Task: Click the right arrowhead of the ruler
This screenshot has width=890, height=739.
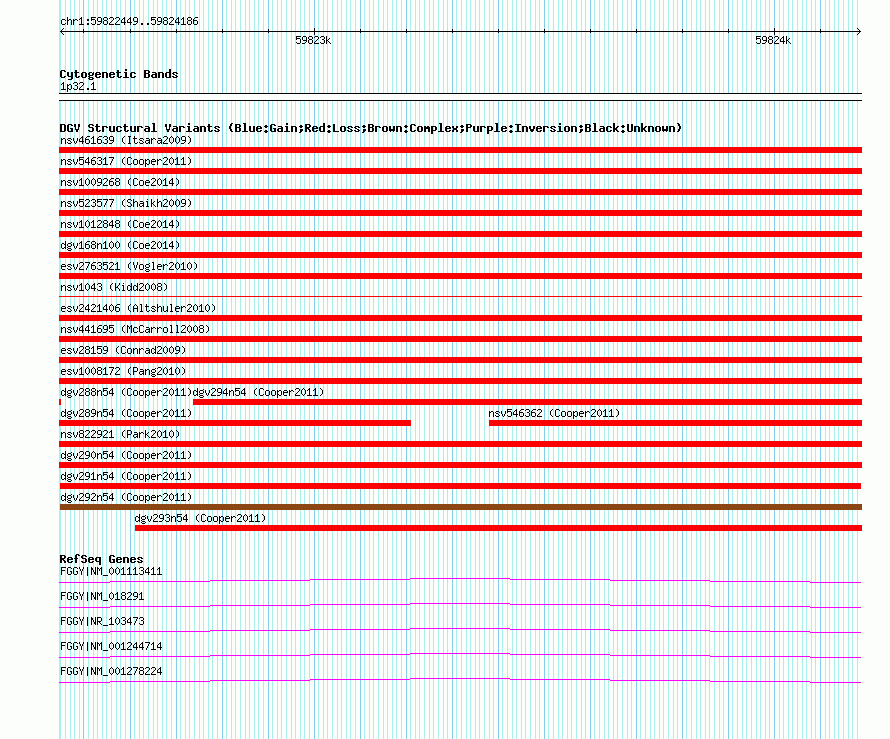Action: point(858,32)
